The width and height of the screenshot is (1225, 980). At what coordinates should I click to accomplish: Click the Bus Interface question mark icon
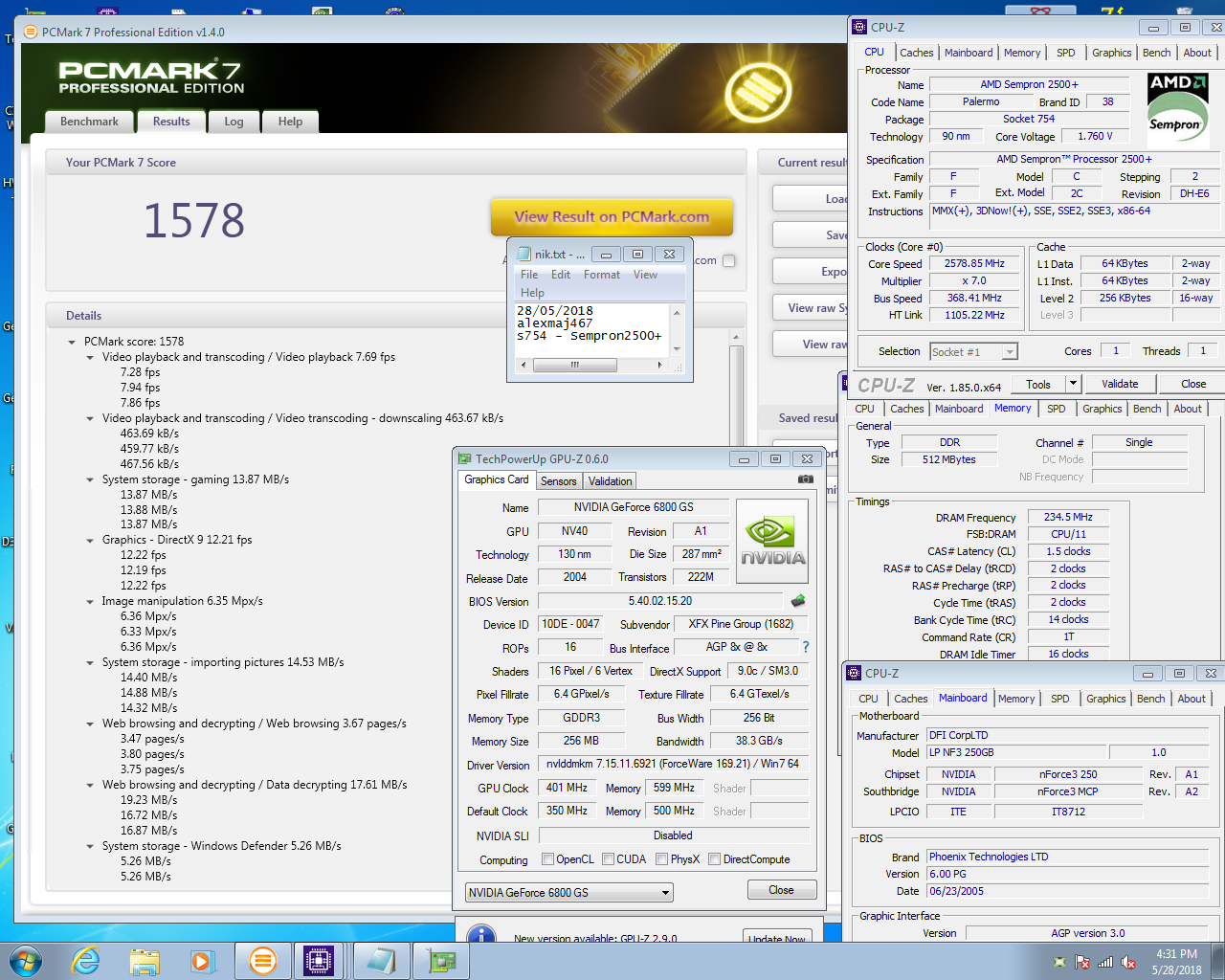805,647
